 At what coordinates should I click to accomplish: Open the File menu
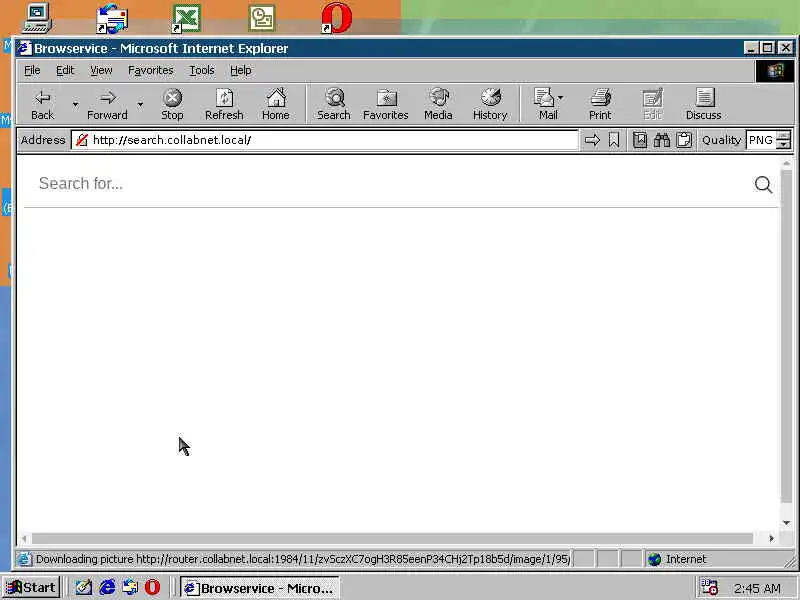click(x=32, y=70)
